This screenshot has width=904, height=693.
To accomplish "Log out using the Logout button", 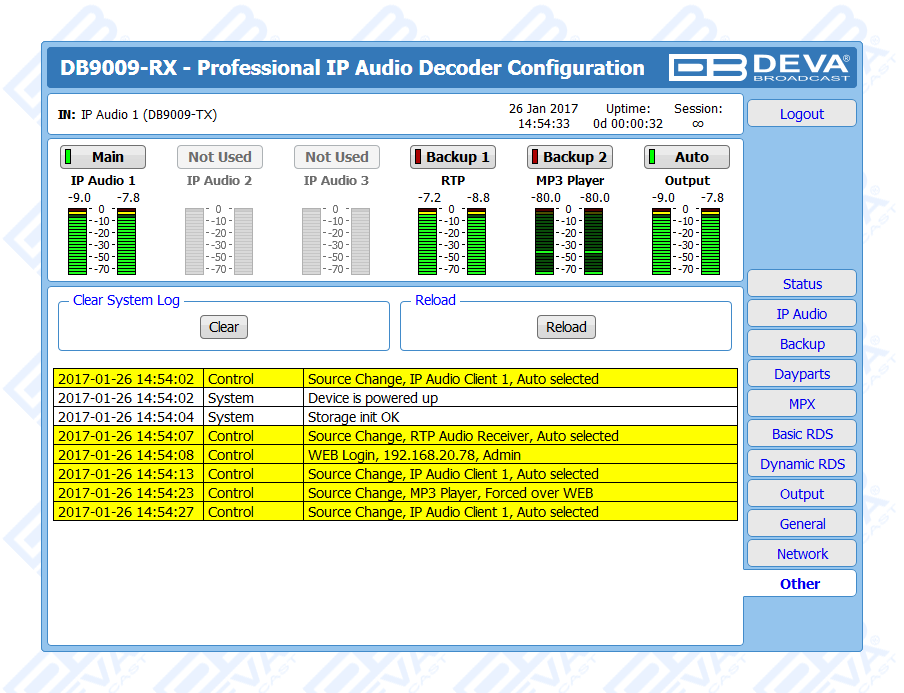I will 801,114.
